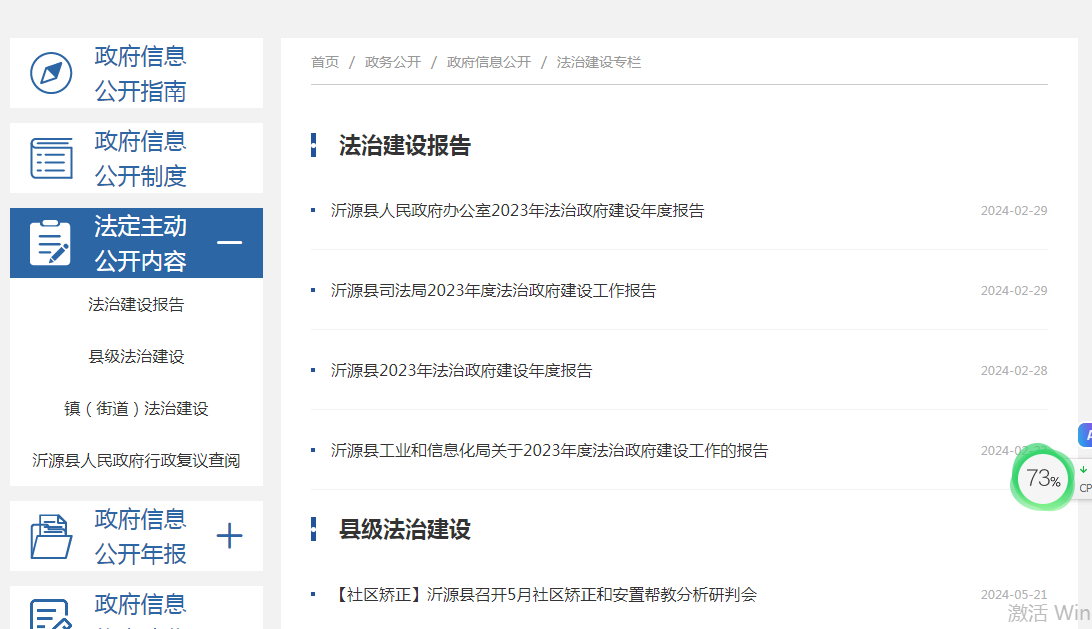The height and width of the screenshot is (629, 1092).
Task: Click the clipboard icon for 法定主动公开内容
Action: click(51, 243)
